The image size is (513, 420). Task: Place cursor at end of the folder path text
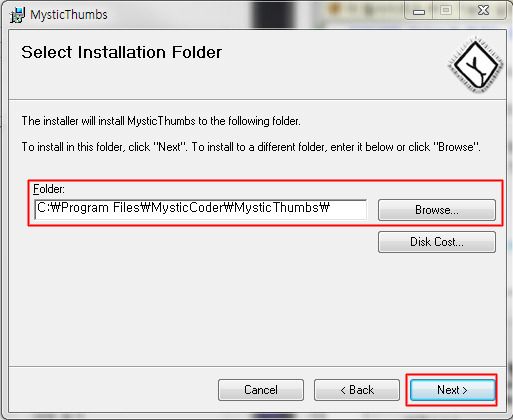[331, 208]
